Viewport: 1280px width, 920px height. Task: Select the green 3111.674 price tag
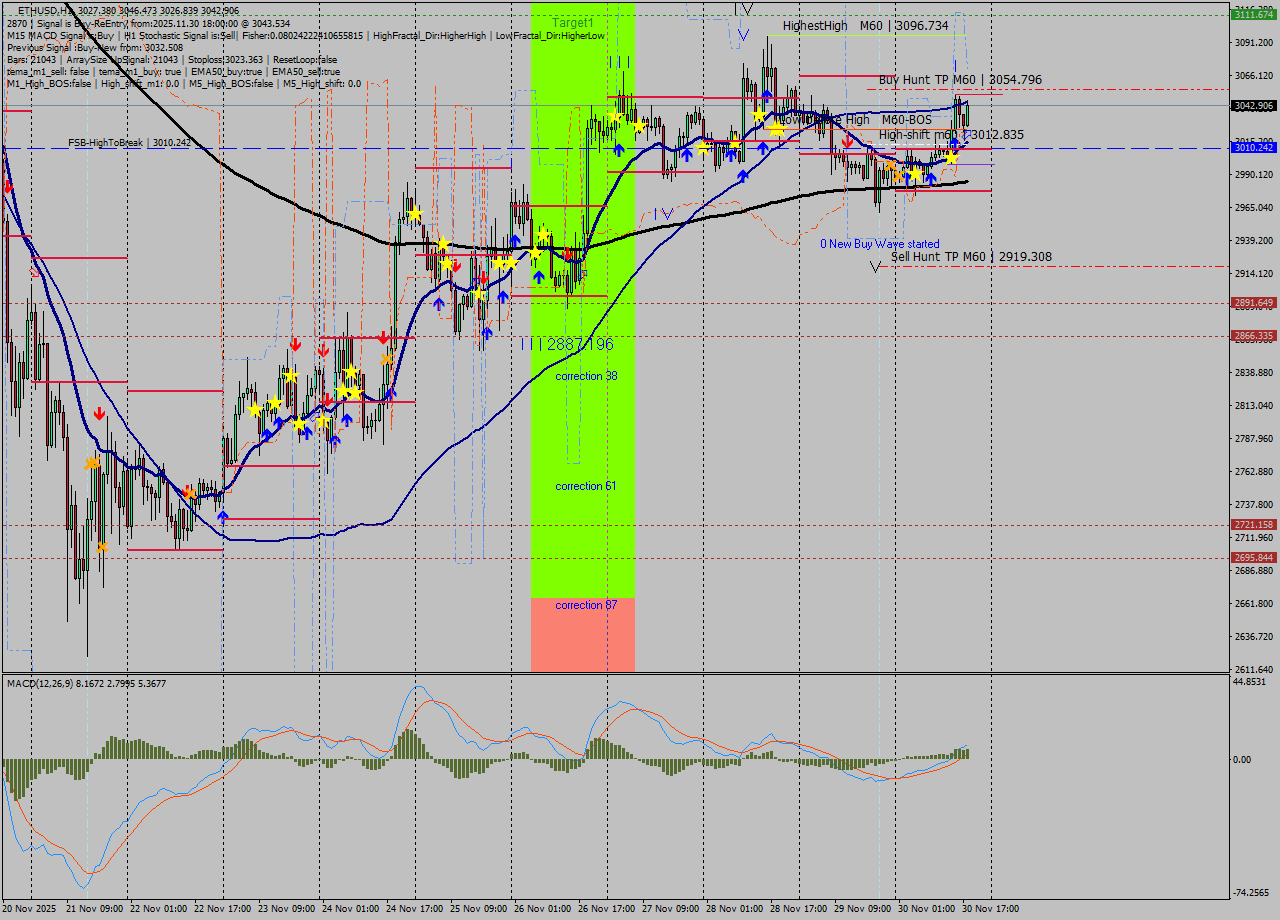pyautogui.click(x=1253, y=15)
